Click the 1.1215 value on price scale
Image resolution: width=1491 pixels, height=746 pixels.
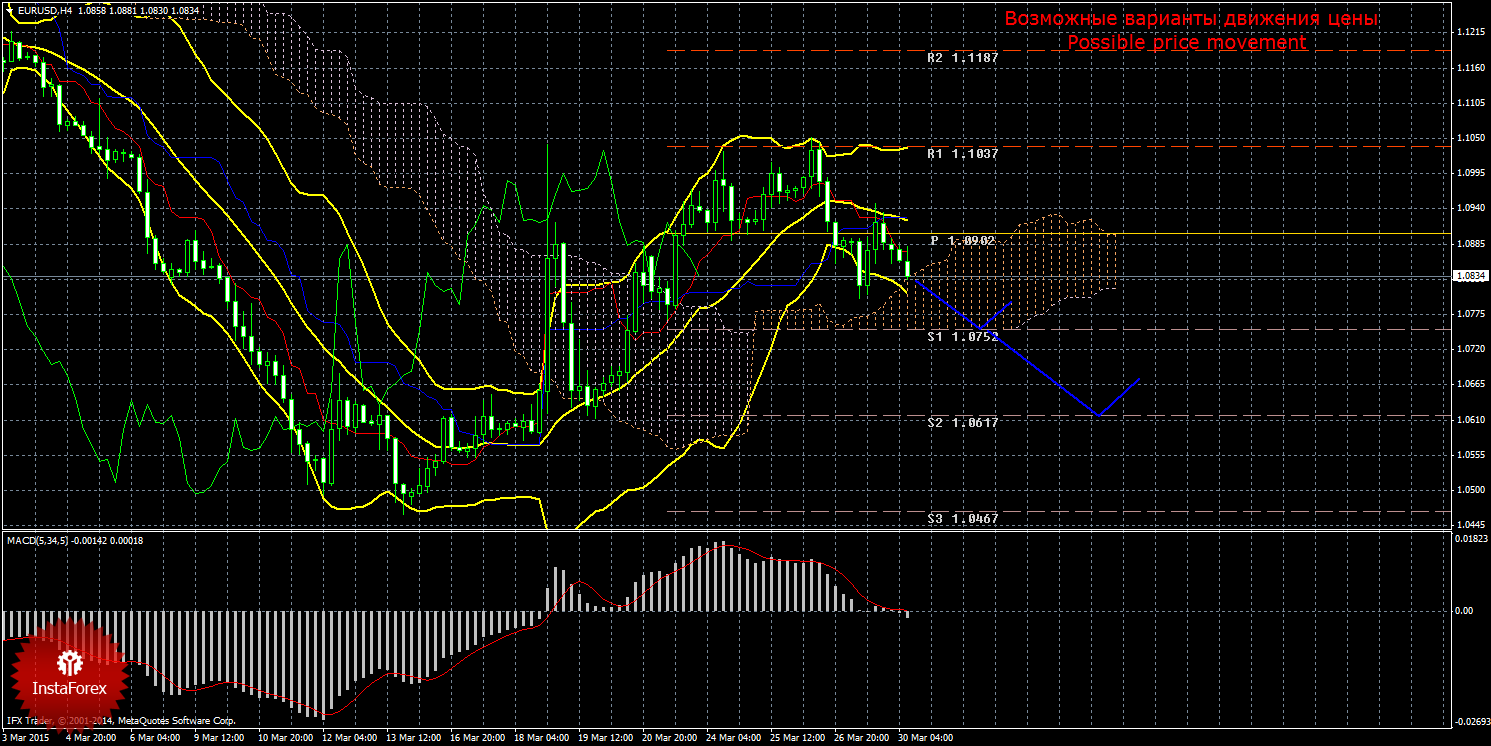click(1470, 33)
